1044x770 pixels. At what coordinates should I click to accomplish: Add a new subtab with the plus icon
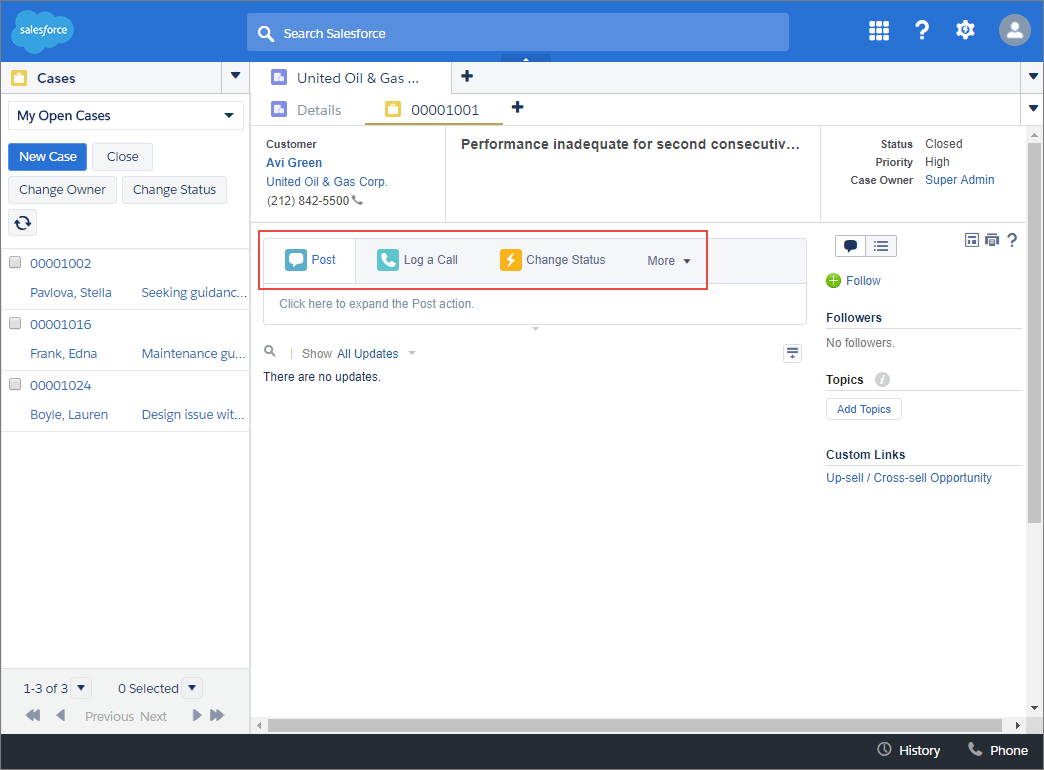pos(517,107)
